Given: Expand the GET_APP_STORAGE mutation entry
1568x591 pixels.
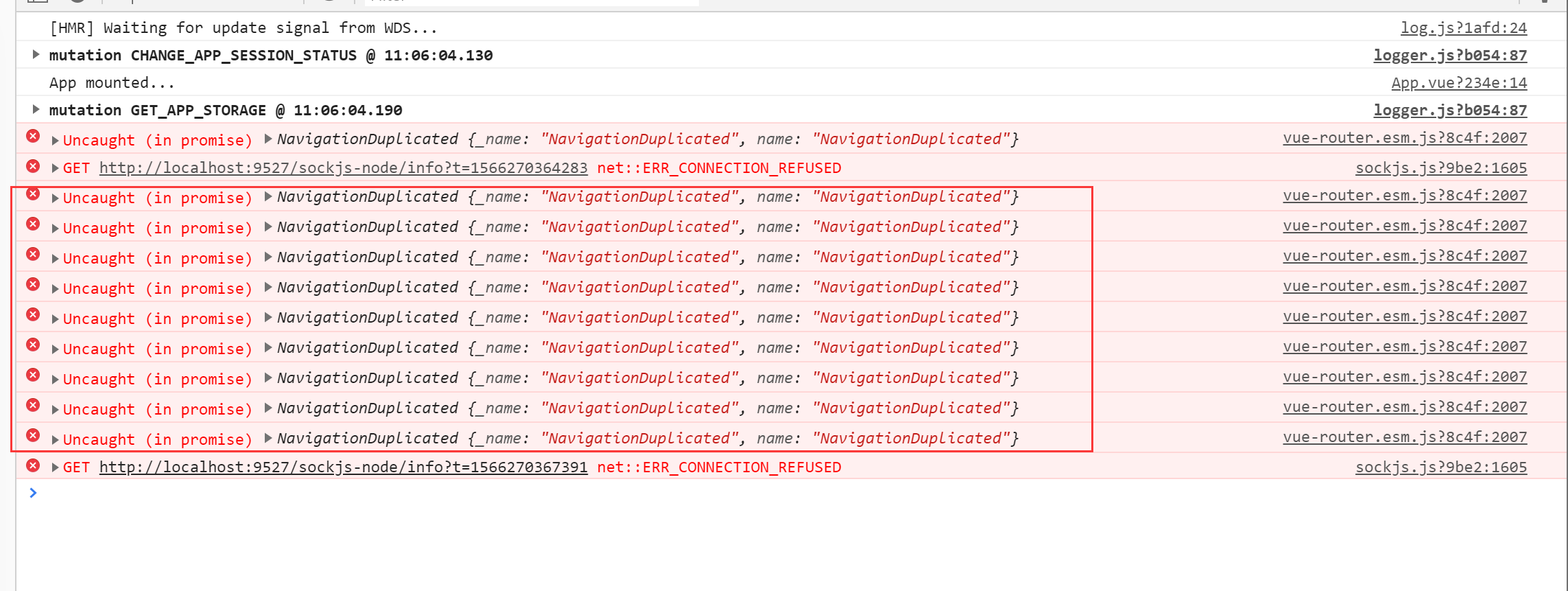Looking at the screenshot, I should click(36, 110).
